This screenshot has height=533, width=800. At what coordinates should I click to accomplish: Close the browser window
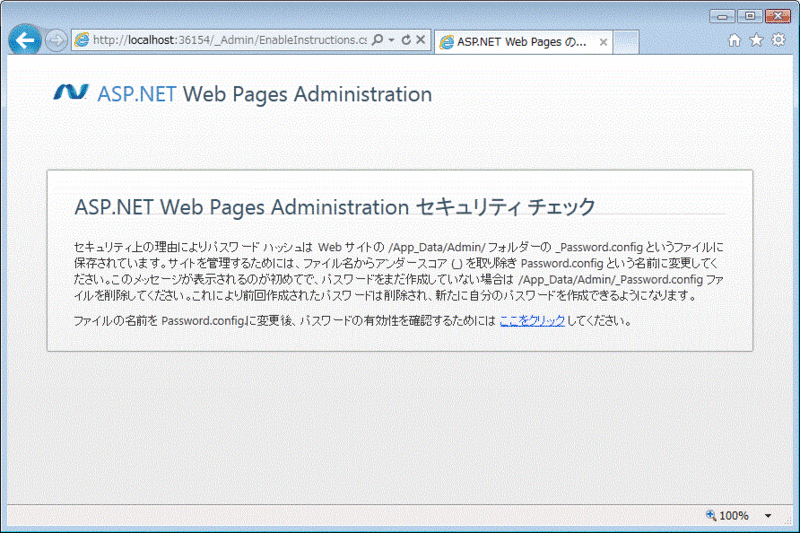pos(778,16)
